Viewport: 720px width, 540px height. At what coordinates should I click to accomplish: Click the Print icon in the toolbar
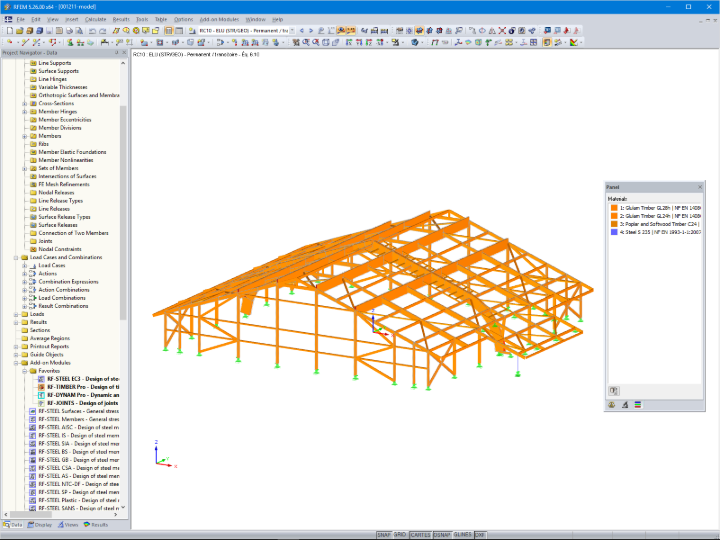(69, 31)
